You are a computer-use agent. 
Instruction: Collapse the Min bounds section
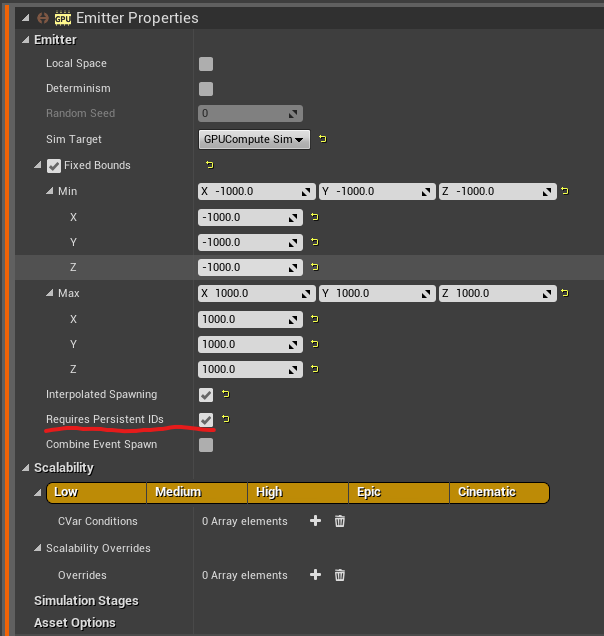coord(49,191)
